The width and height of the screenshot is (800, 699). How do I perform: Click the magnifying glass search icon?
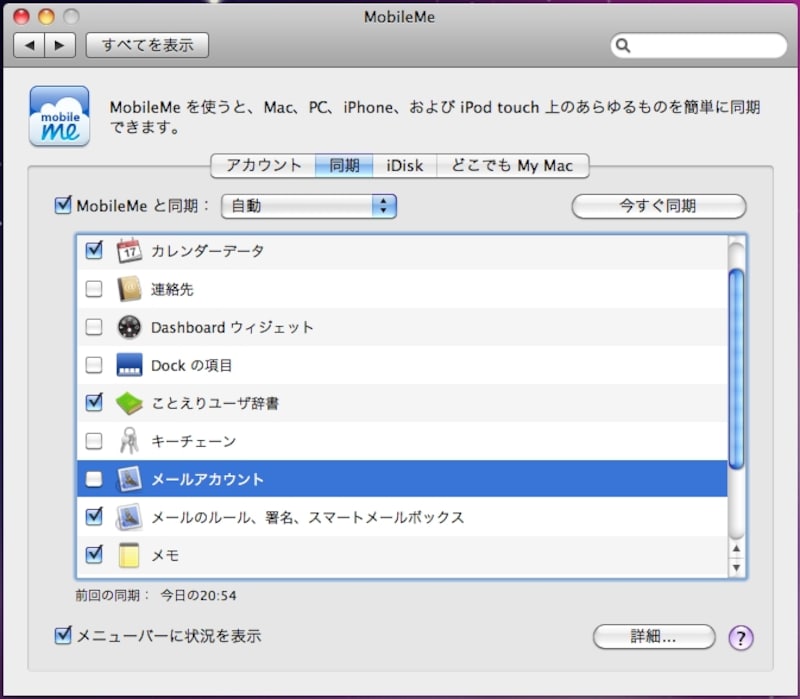(x=623, y=46)
